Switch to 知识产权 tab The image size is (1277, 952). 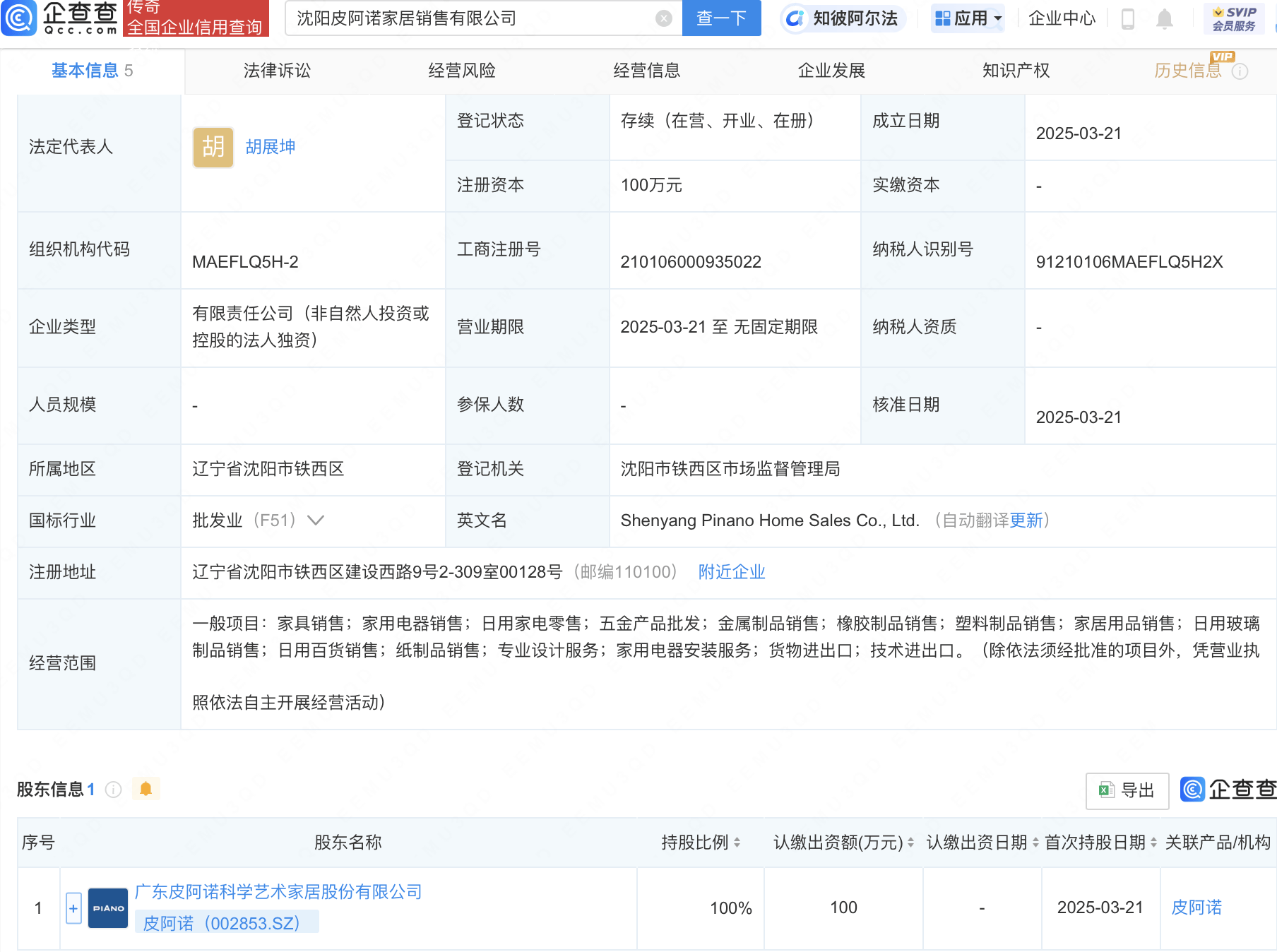click(1016, 71)
